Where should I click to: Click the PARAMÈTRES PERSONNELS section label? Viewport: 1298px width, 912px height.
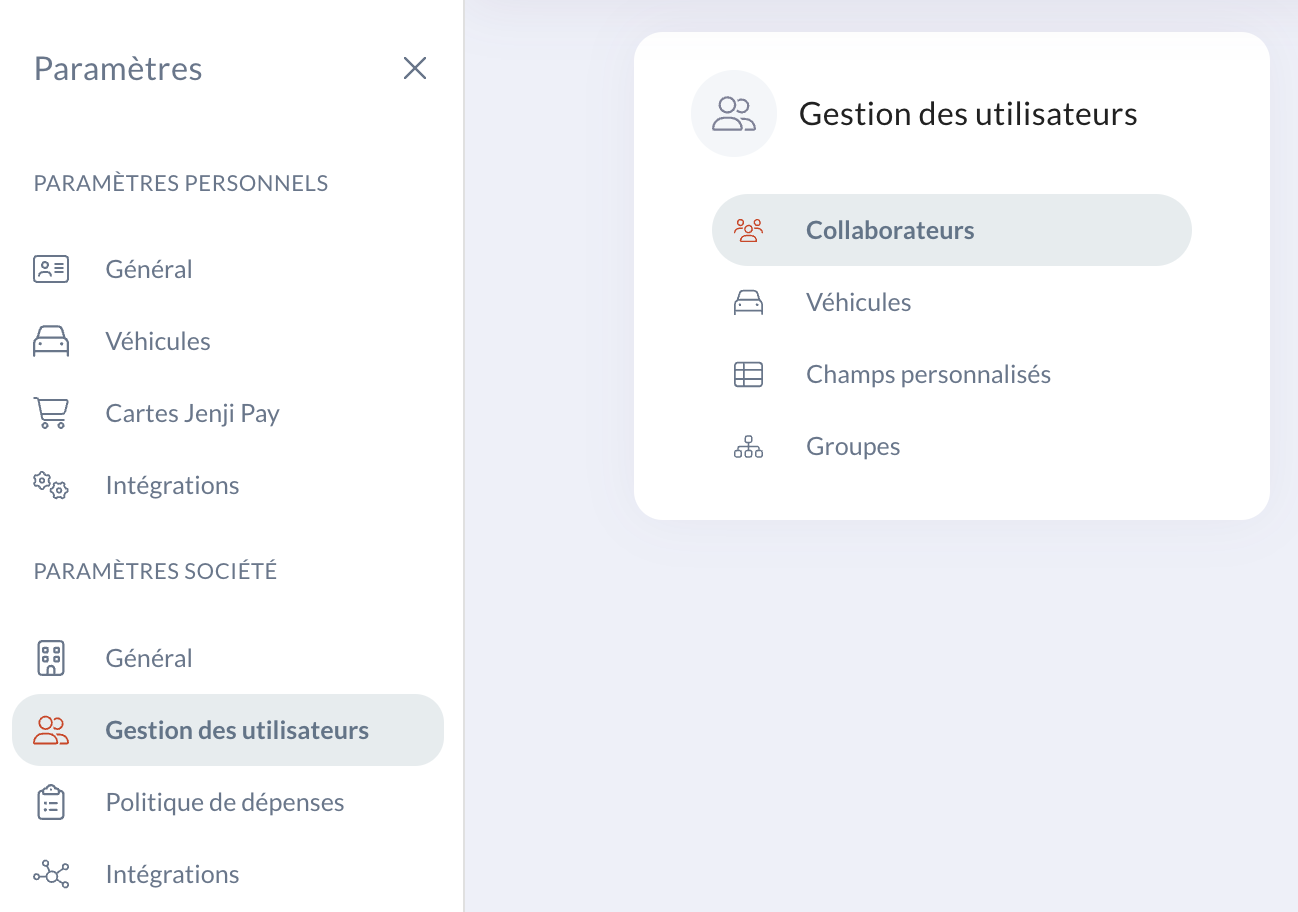pyautogui.click(x=181, y=183)
